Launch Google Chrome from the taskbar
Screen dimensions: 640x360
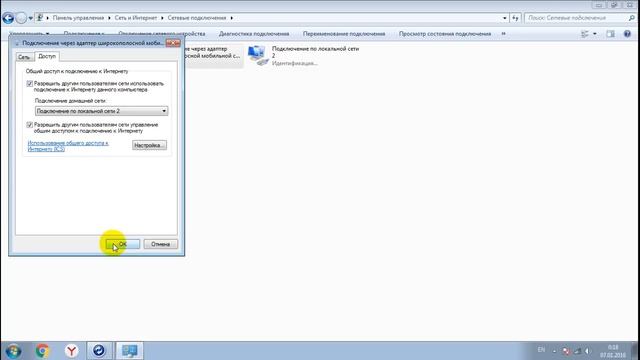pyautogui.click(x=42, y=351)
